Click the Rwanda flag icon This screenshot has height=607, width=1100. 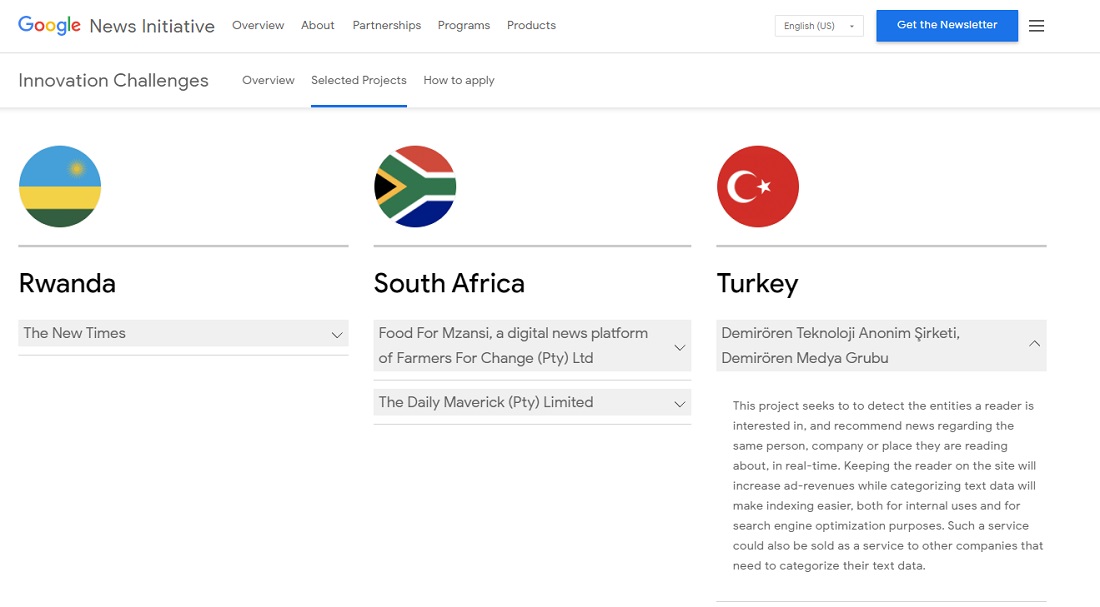coord(60,187)
